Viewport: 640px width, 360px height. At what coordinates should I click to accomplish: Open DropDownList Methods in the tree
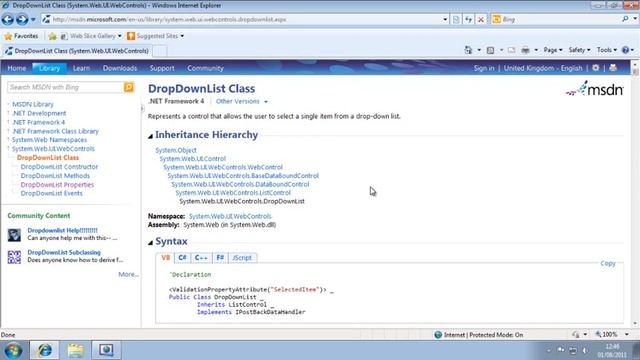[x=55, y=176]
